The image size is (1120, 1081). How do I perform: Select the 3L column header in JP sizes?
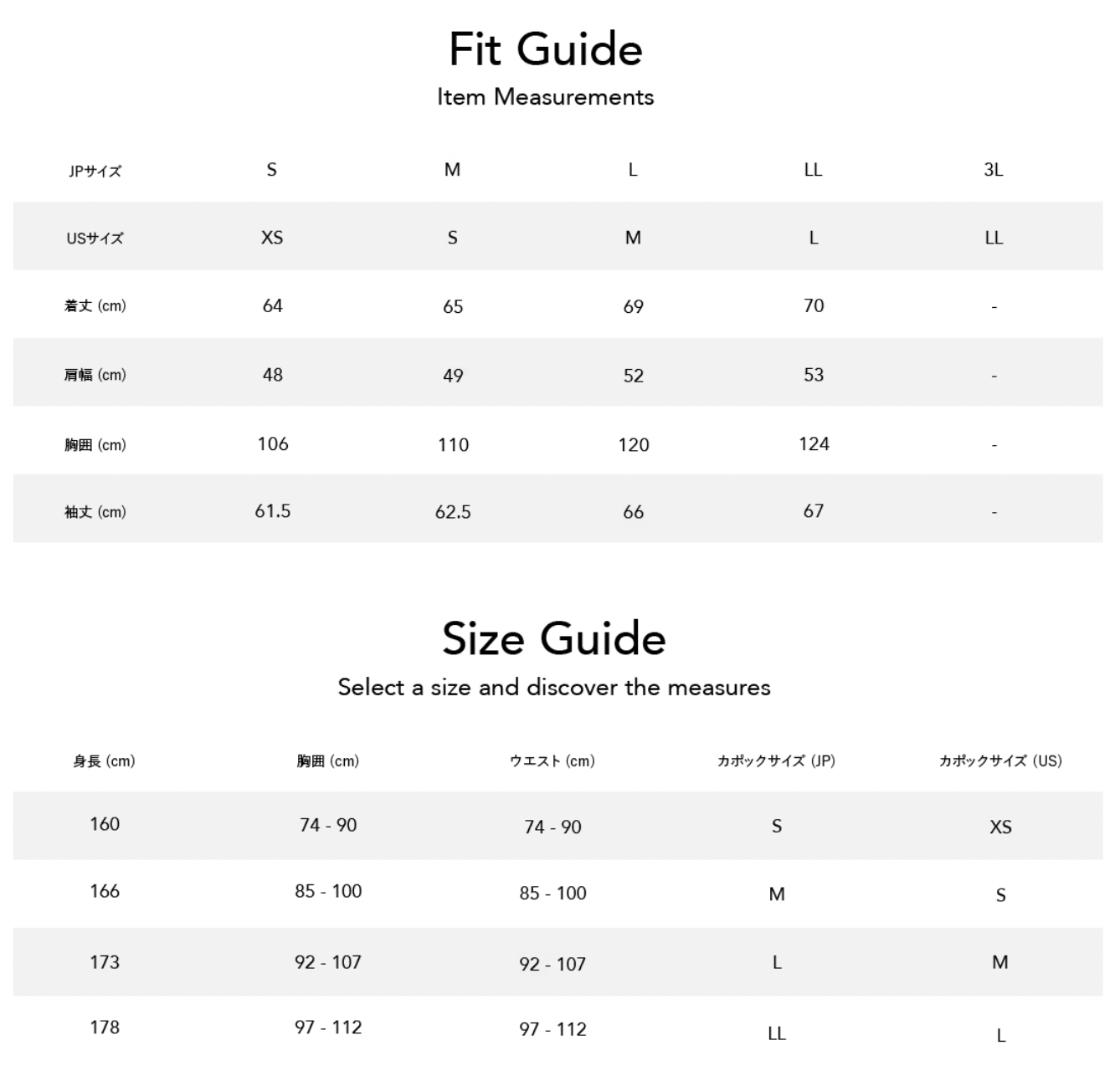coord(994,170)
